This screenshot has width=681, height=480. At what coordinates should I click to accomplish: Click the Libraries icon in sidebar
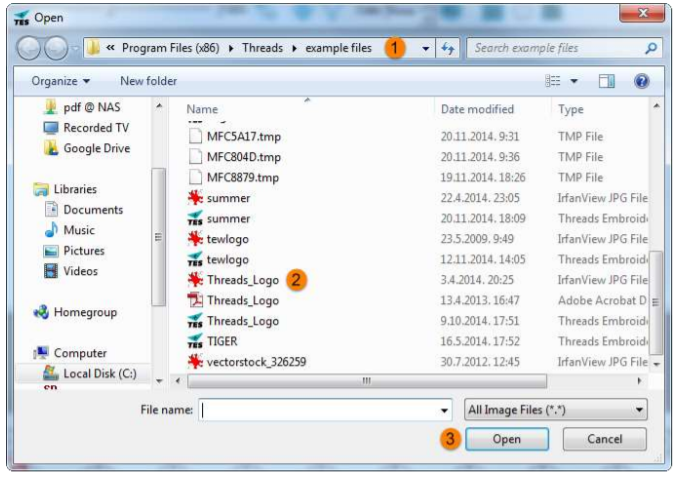(41, 189)
